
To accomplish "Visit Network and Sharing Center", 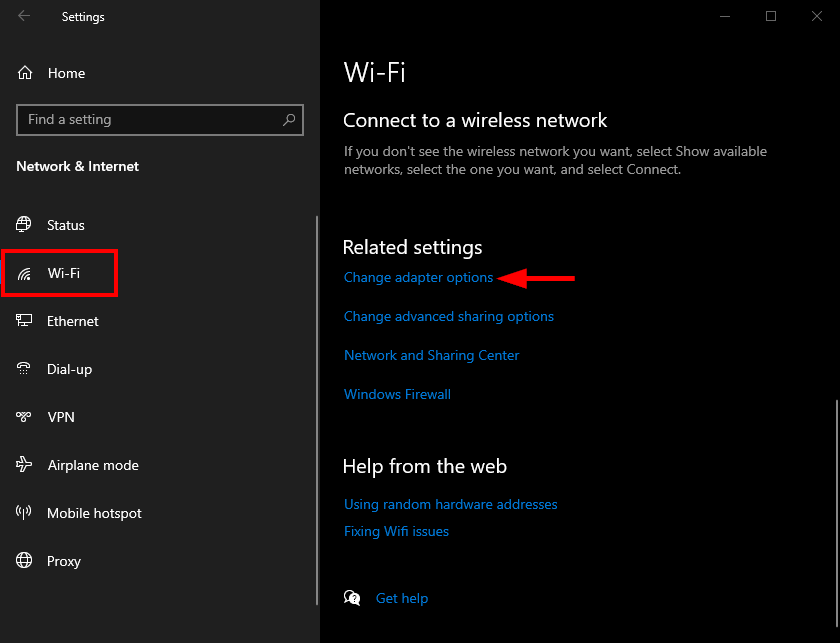I will (431, 355).
